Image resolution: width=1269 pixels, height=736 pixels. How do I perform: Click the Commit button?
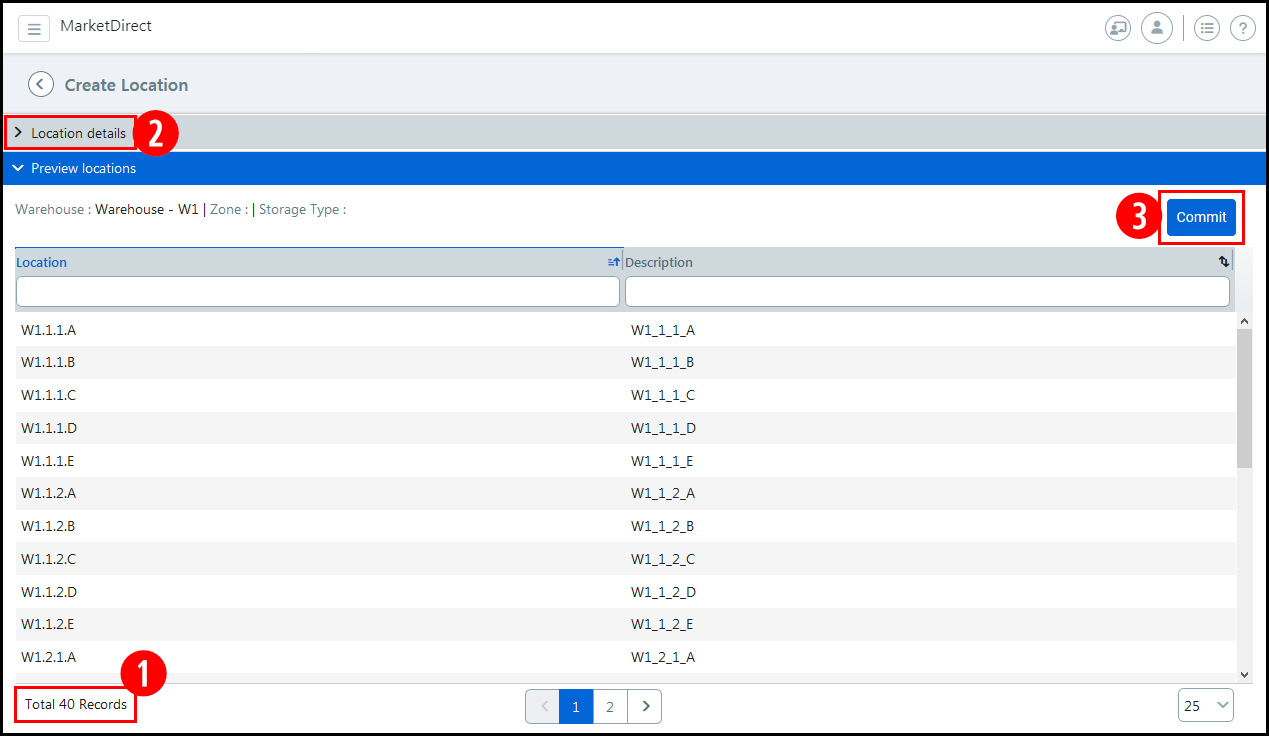pyautogui.click(x=1201, y=217)
